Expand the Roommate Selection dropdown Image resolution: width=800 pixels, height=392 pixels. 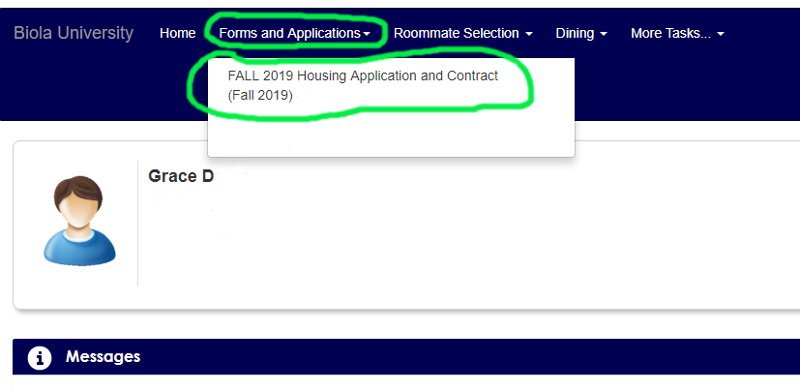(463, 33)
